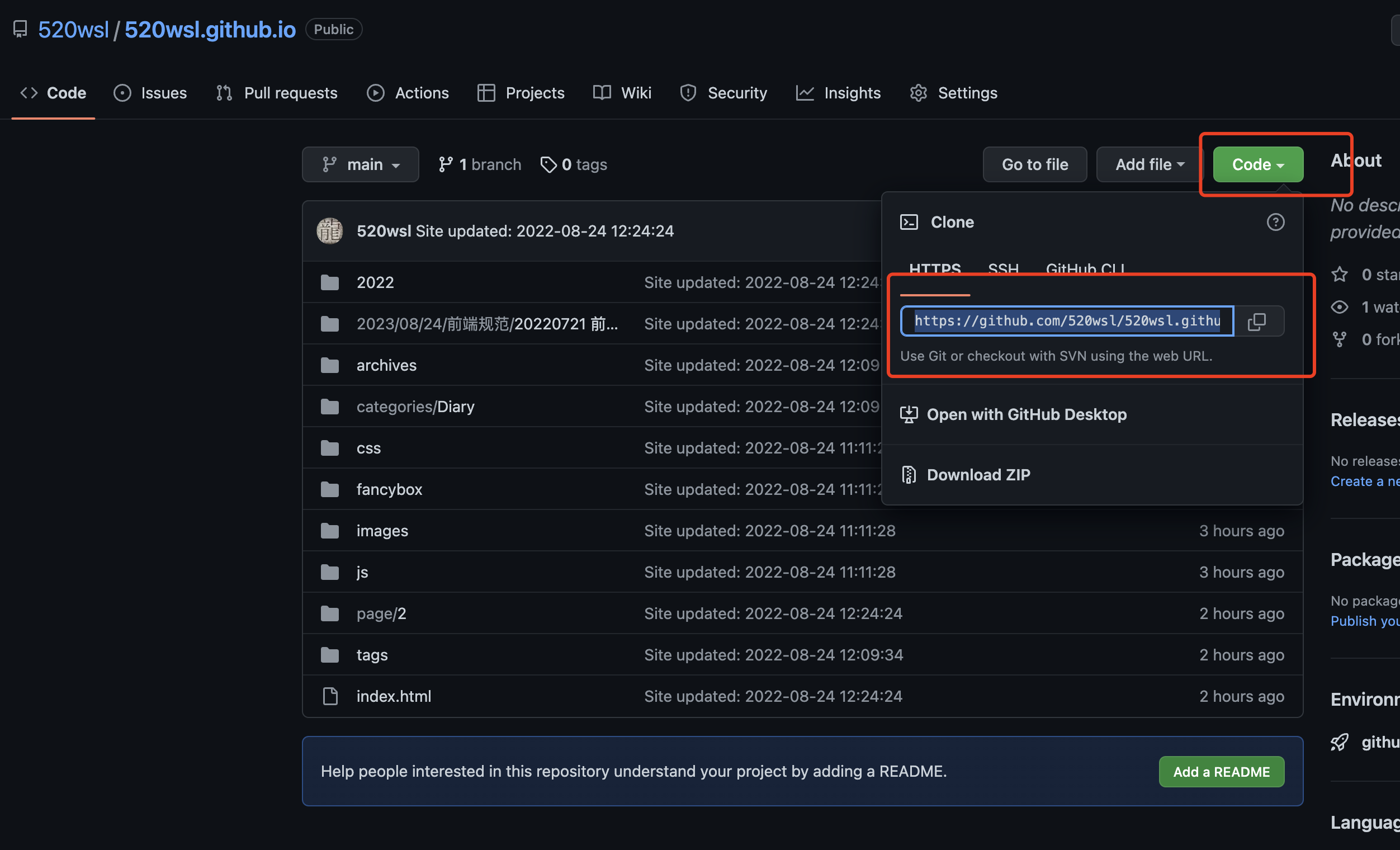Click the file icon next to index.html
Viewport: 1400px width, 850px height.
[x=330, y=696]
